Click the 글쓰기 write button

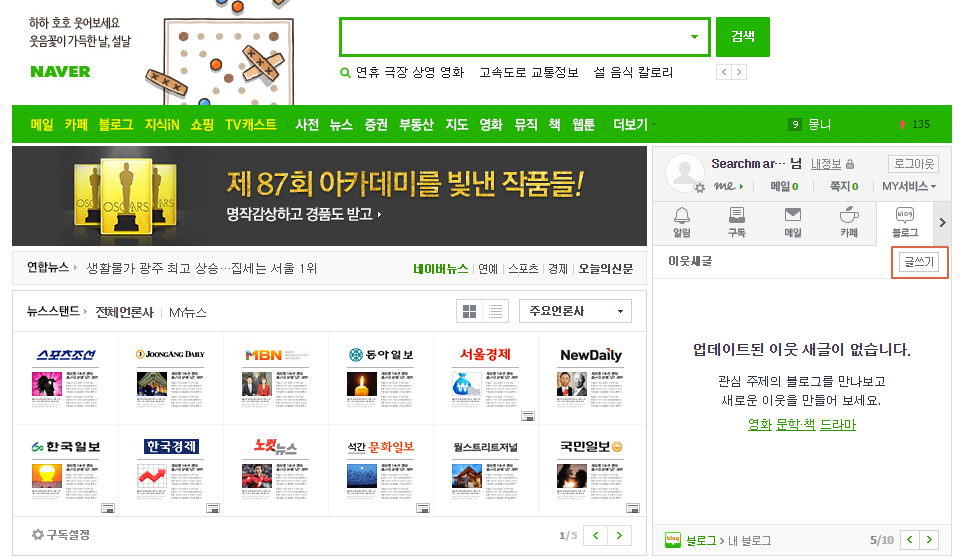[x=919, y=262]
